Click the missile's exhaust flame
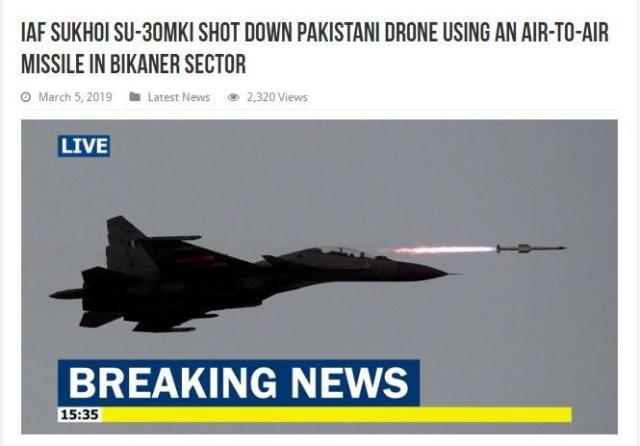 pyautogui.click(x=438, y=249)
